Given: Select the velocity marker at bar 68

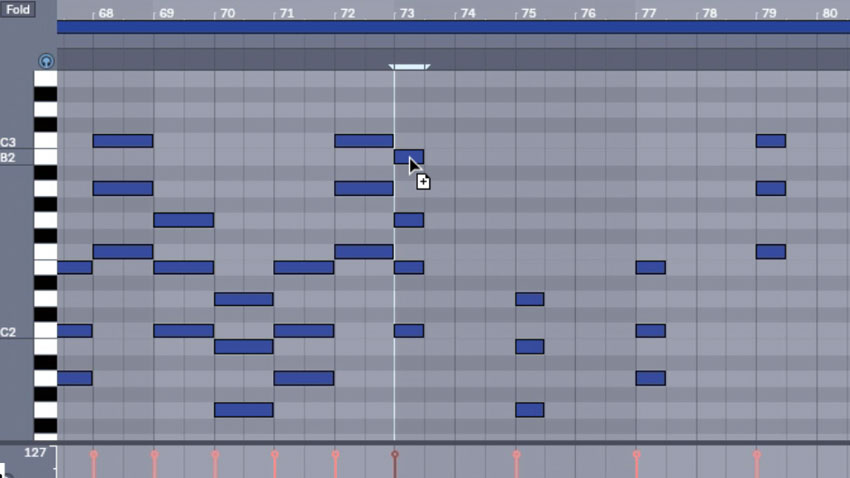Looking at the screenshot, I should click(94, 455).
